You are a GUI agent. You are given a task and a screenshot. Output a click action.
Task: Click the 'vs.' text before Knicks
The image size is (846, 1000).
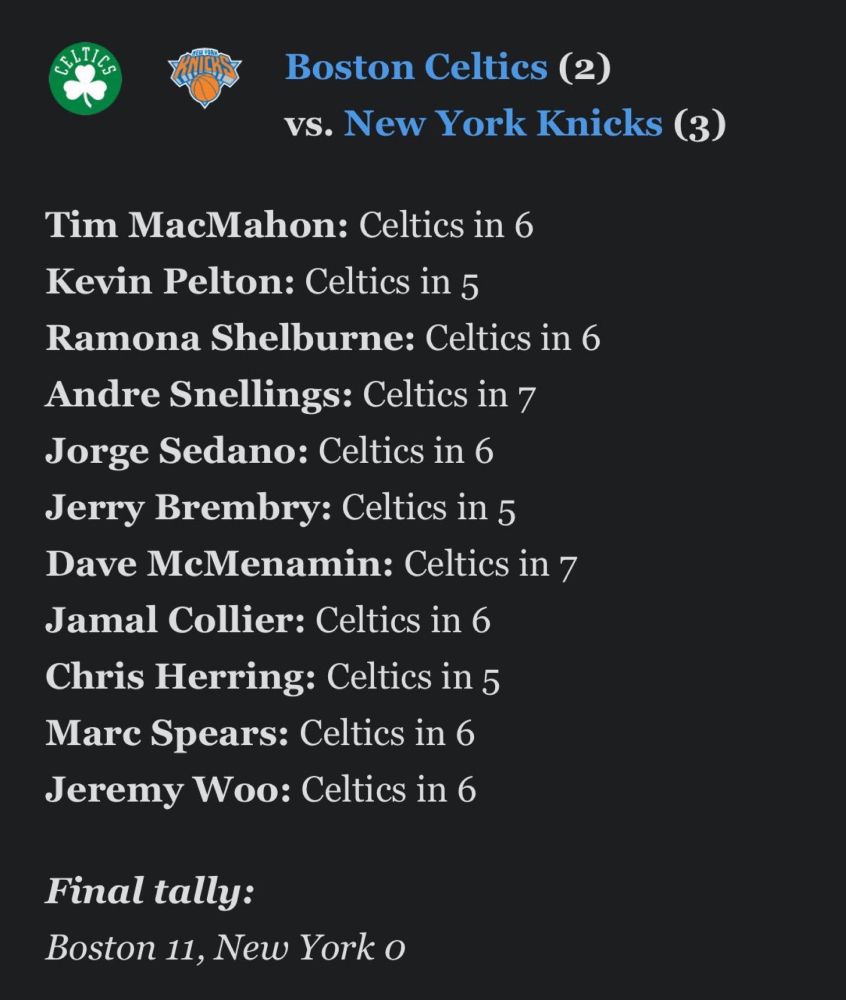(x=309, y=124)
